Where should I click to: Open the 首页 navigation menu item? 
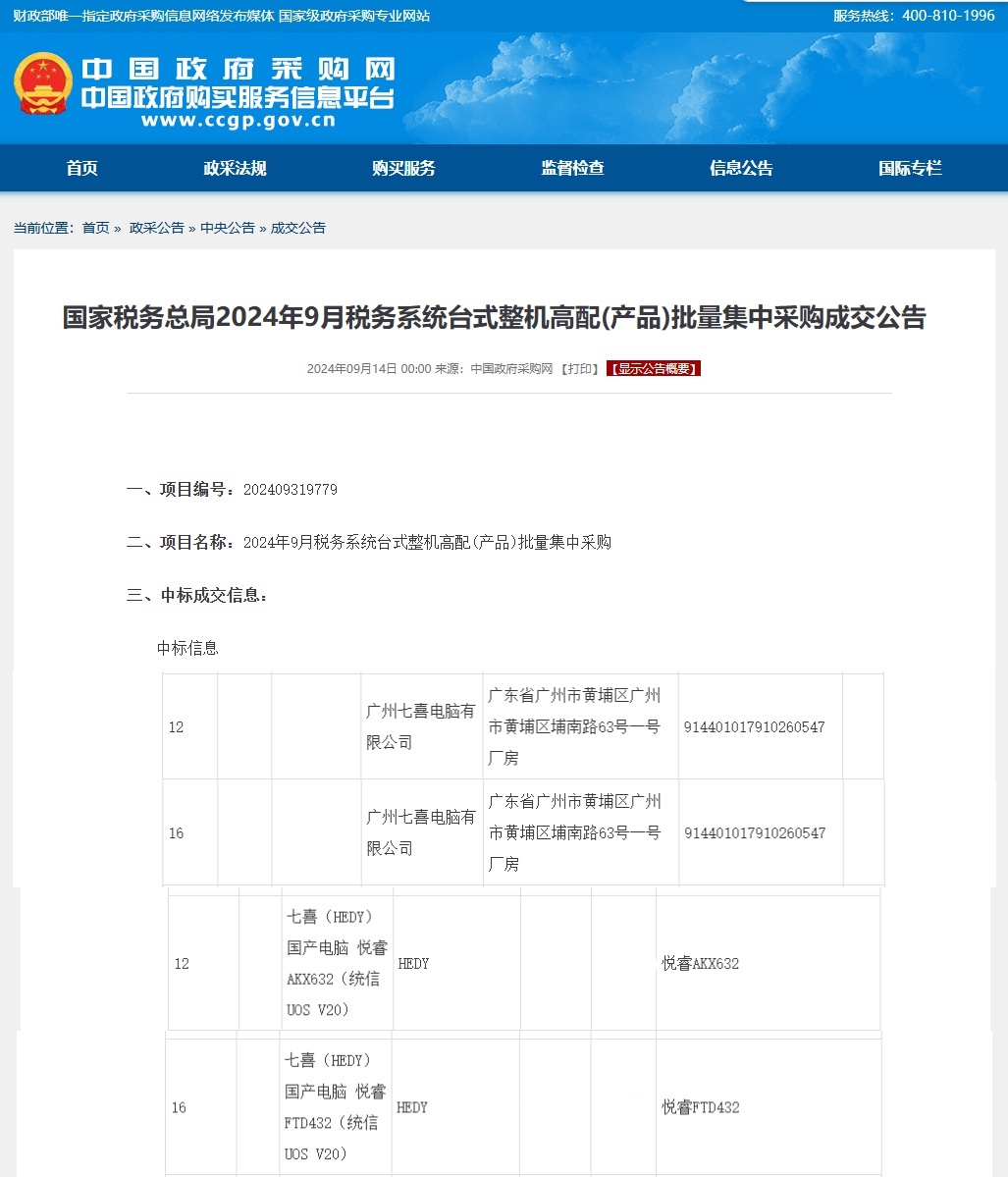pos(81,168)
